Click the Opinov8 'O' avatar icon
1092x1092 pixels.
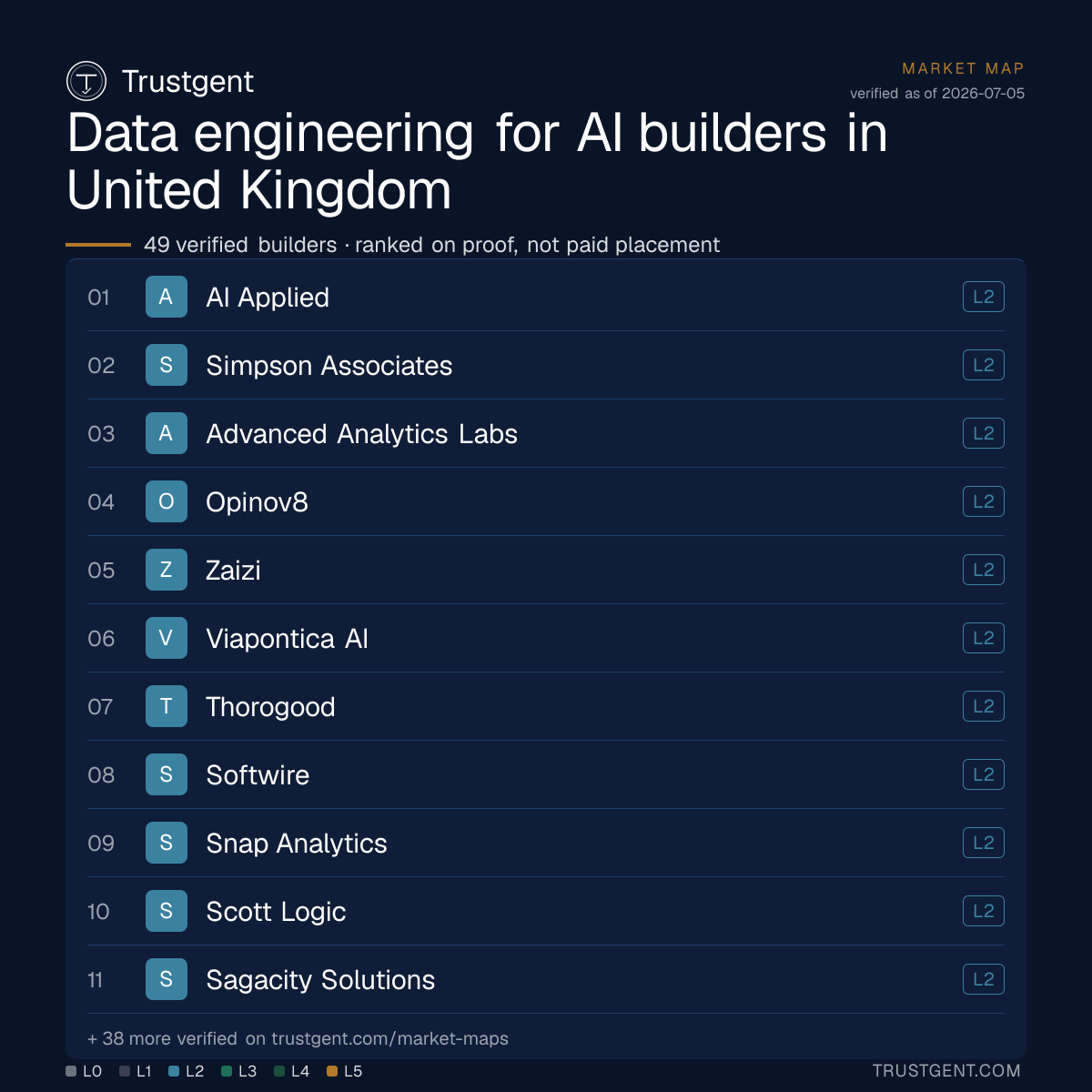click(x=167, y=501)
